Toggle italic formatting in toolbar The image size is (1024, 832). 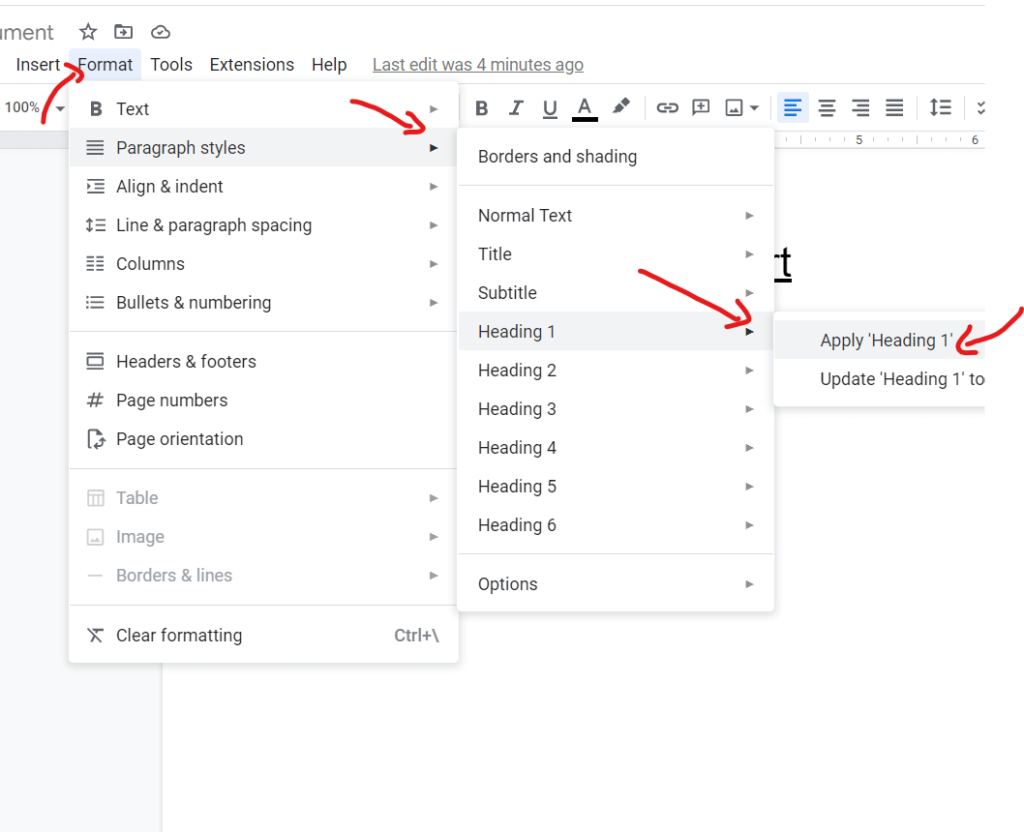(x=516, y=108)
